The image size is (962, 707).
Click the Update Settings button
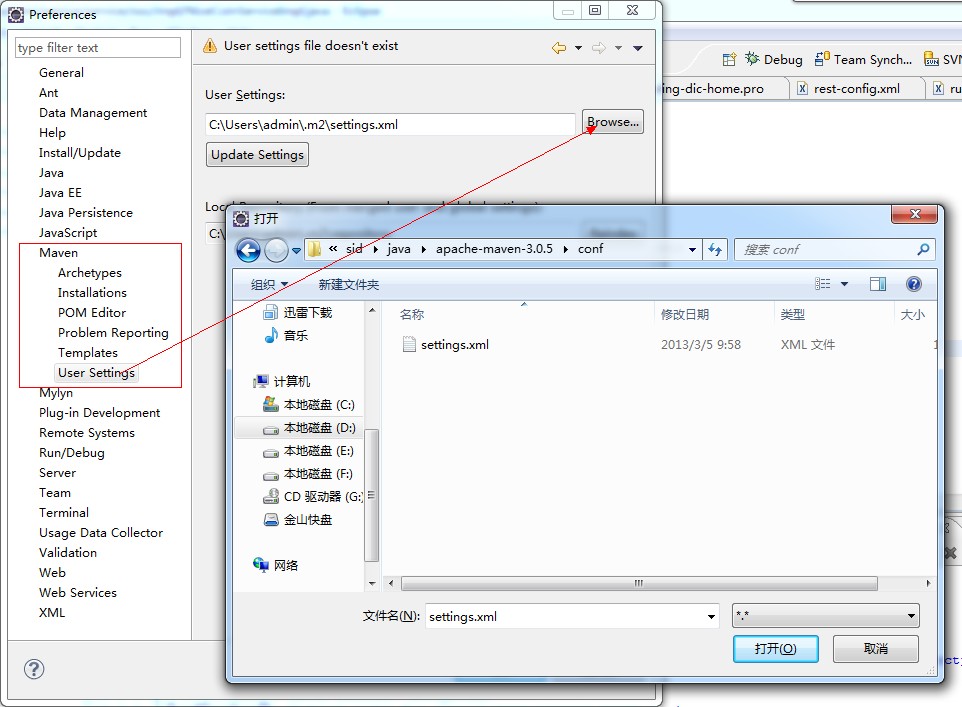tap(257, 155)
